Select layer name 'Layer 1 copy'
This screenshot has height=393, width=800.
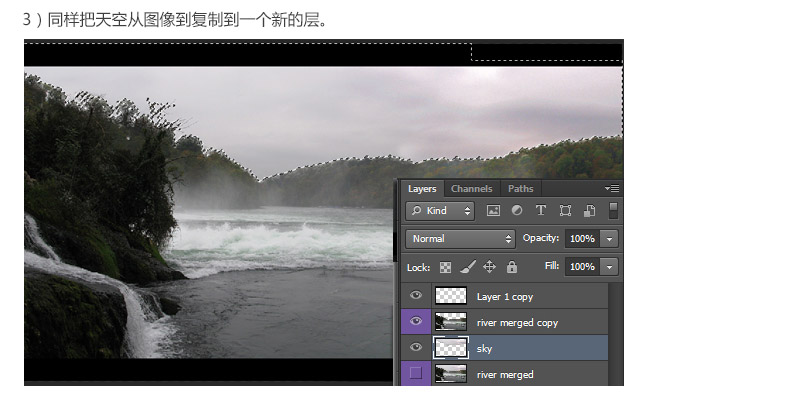[505, 297]
